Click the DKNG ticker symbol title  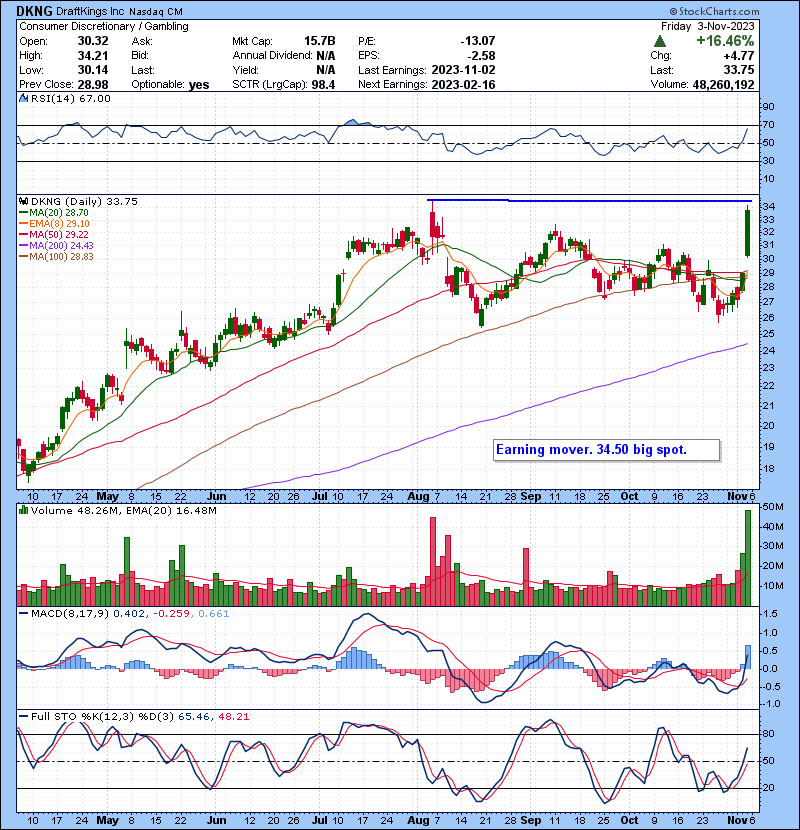tap(35, 11)
